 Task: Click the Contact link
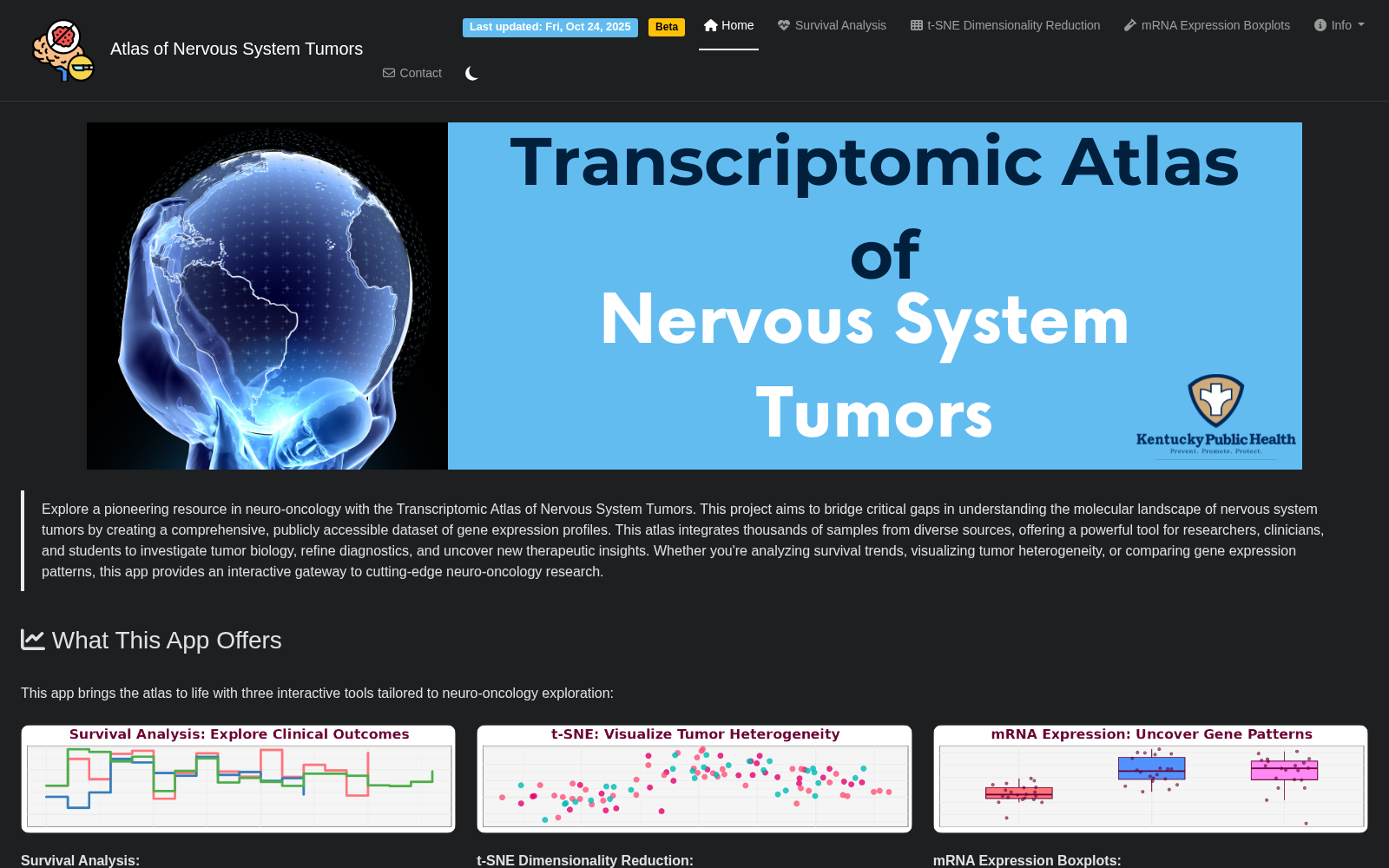point(412,73)
